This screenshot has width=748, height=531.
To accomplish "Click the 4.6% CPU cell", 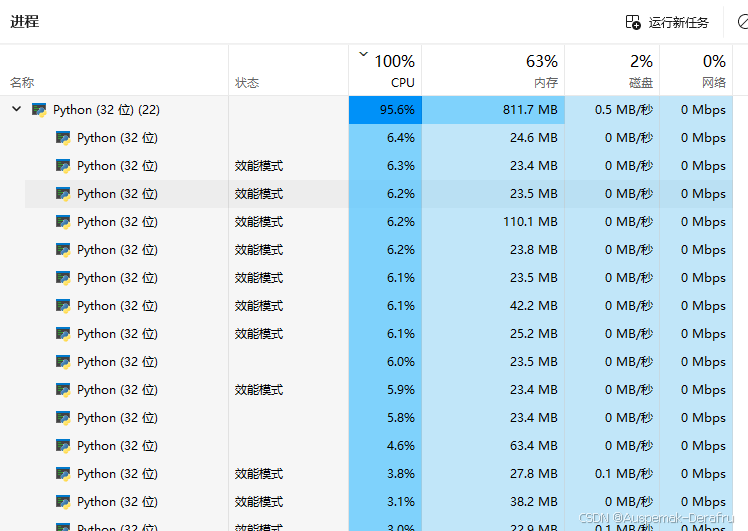I will pos(385,446).
